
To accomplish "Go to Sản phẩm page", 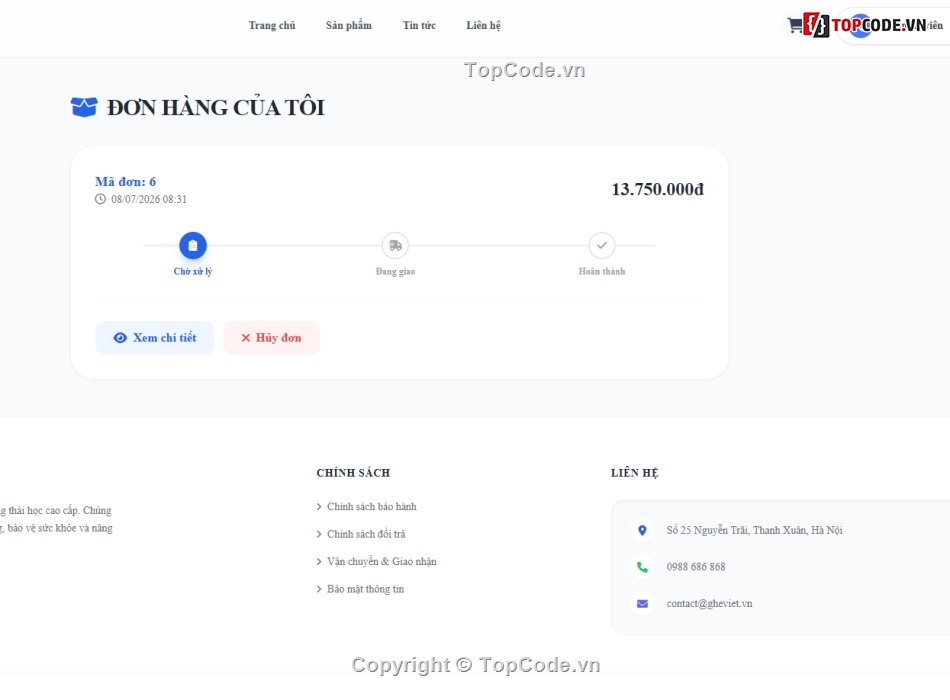I will click(x=349, y=25).
